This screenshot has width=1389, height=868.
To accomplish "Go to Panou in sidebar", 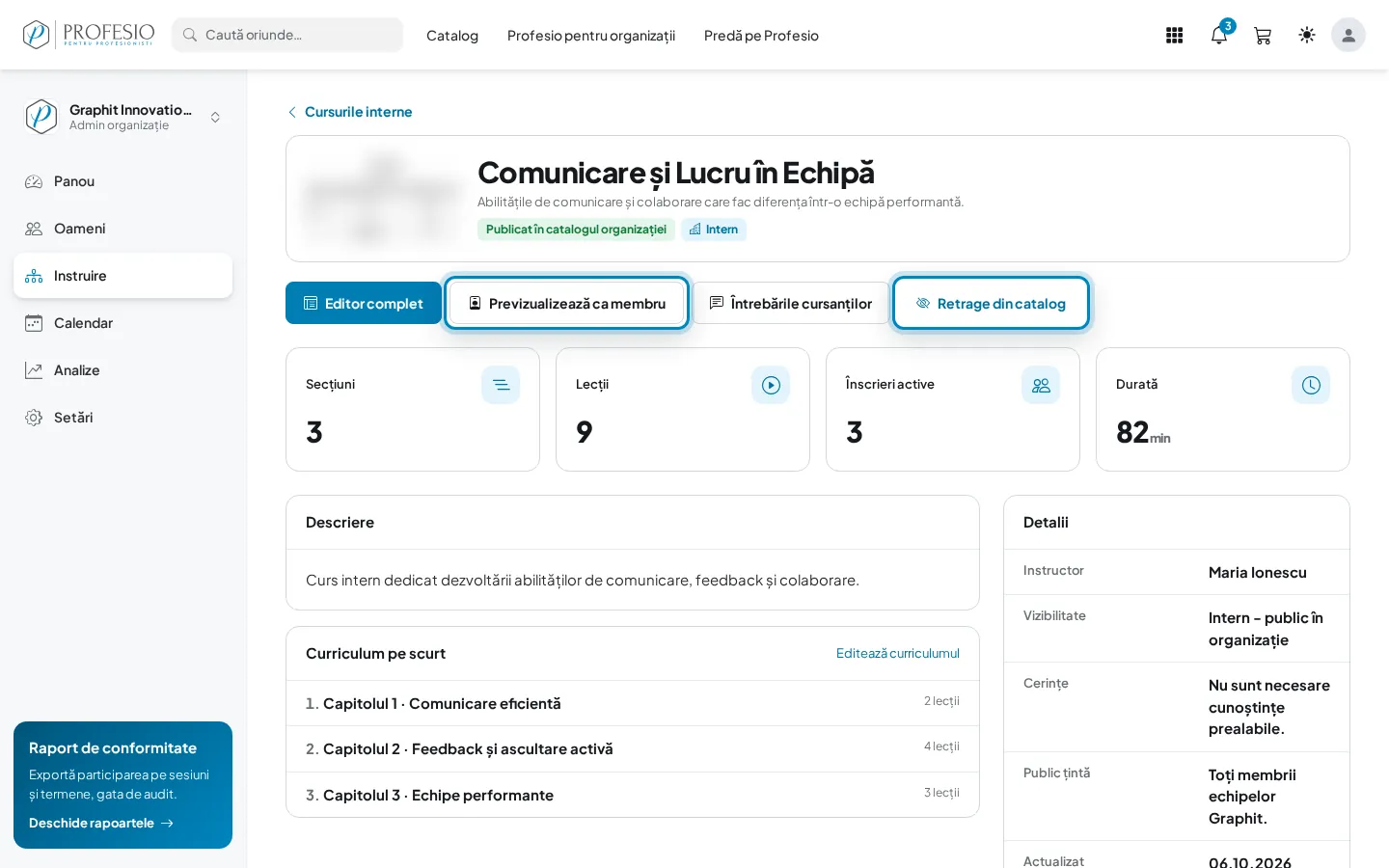I will [123, 181].
